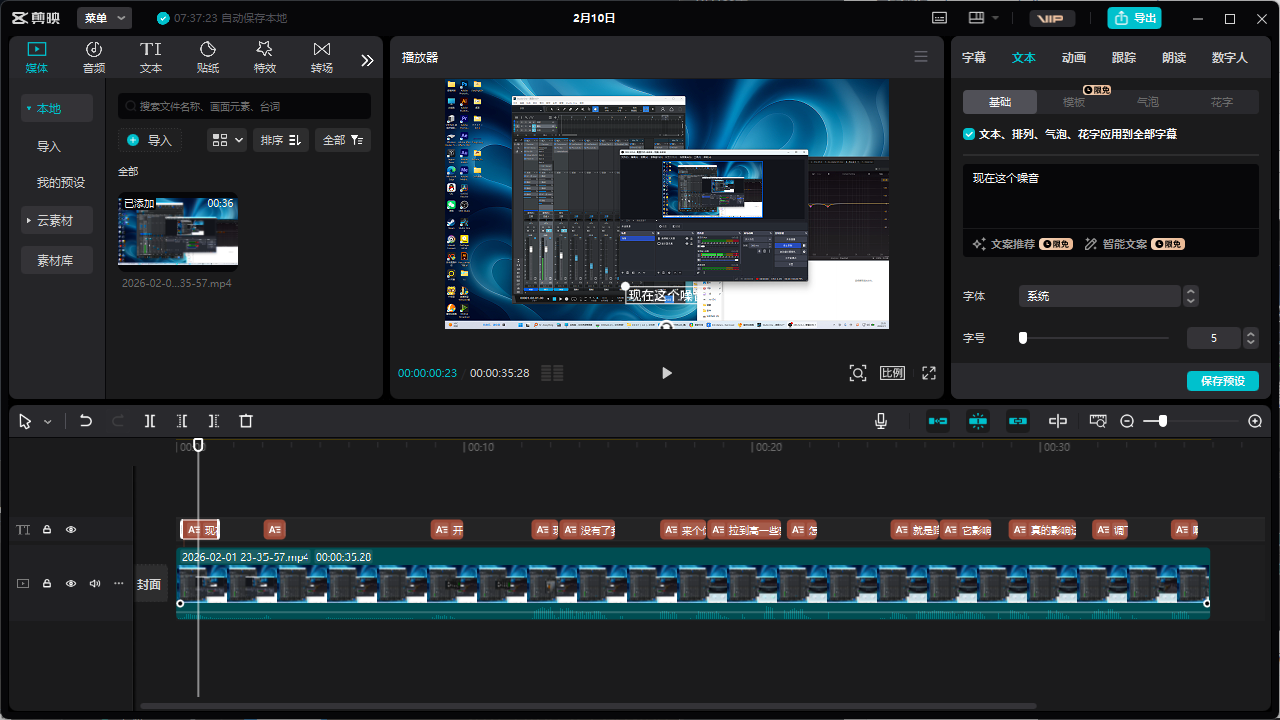
Task: Start voiceover recording with microphone icon
Action: 881,421
